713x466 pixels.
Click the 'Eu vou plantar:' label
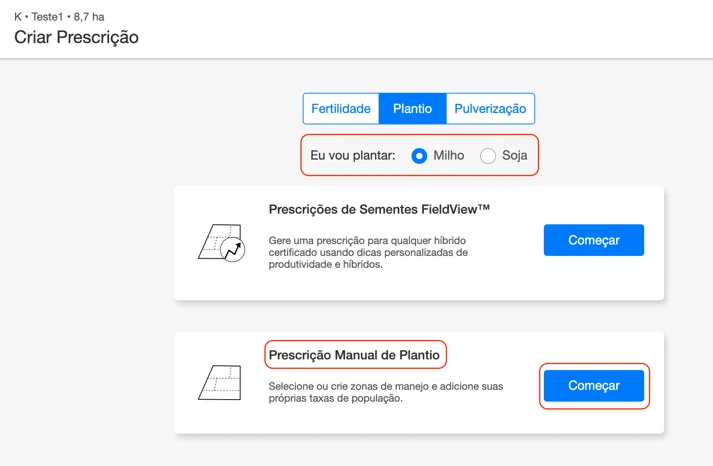pos(353,156)
